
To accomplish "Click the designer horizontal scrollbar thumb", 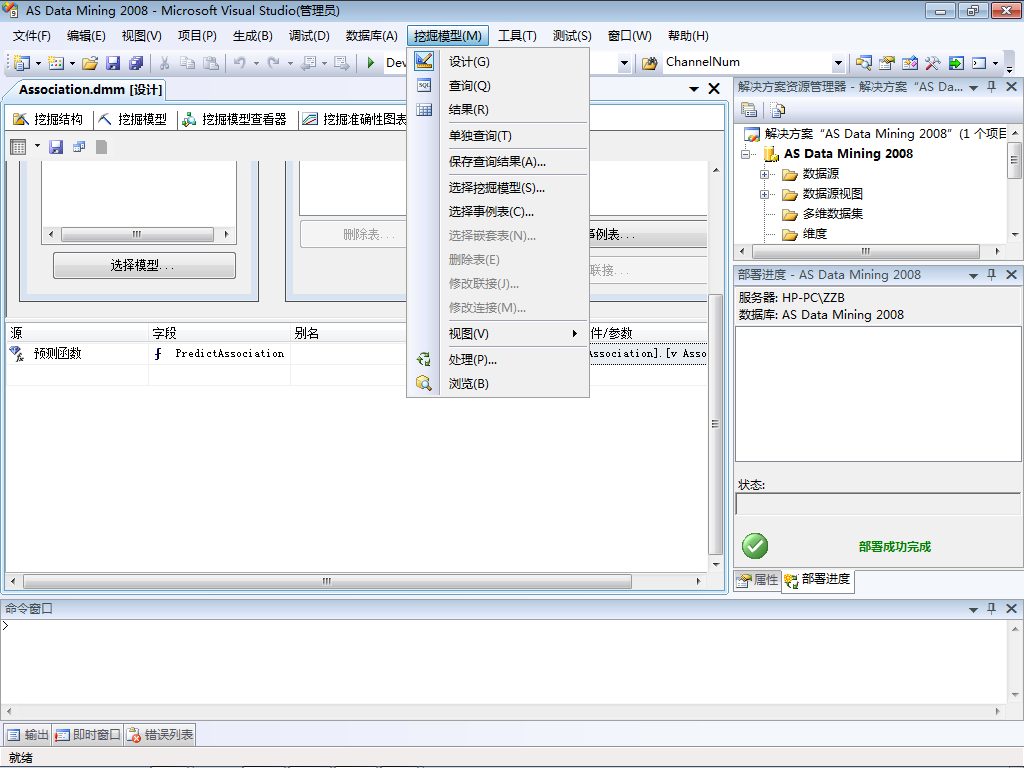I will 327,581.
